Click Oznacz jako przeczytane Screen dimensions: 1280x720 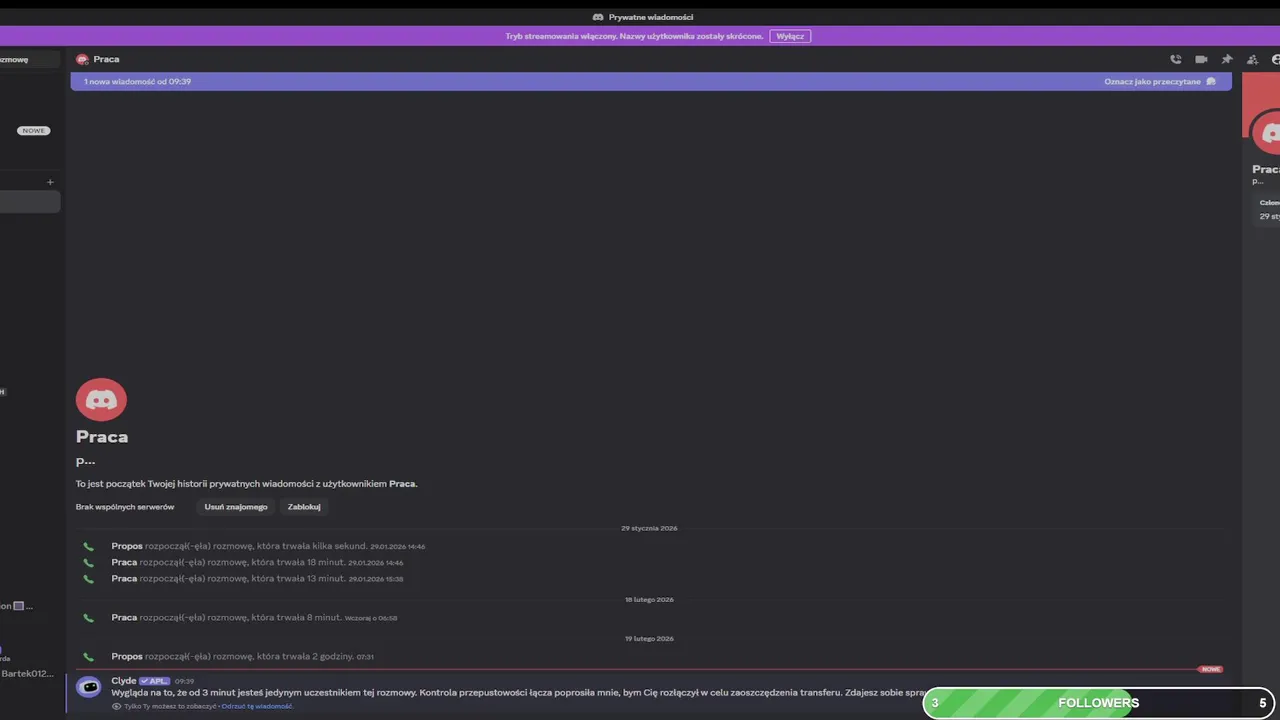point(1160,81)
